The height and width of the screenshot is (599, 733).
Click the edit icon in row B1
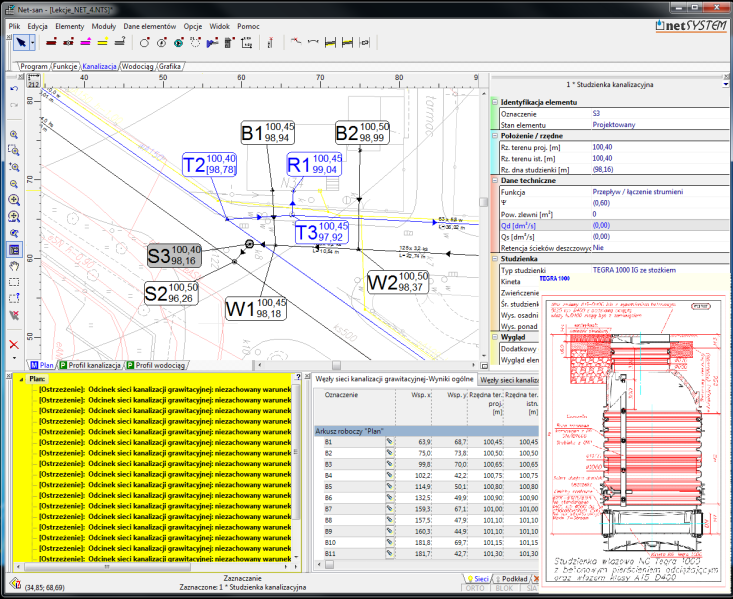coord(389,441)
